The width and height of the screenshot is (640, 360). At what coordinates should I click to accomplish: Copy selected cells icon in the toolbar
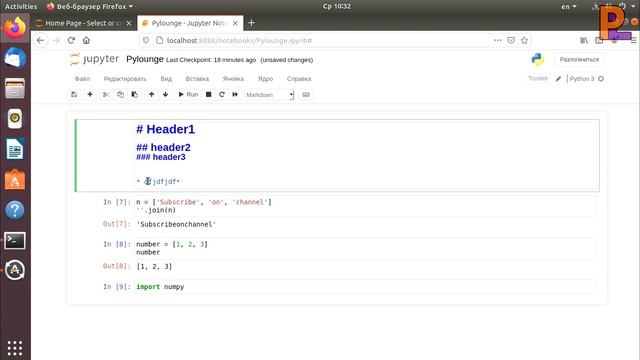pos(120,94)
